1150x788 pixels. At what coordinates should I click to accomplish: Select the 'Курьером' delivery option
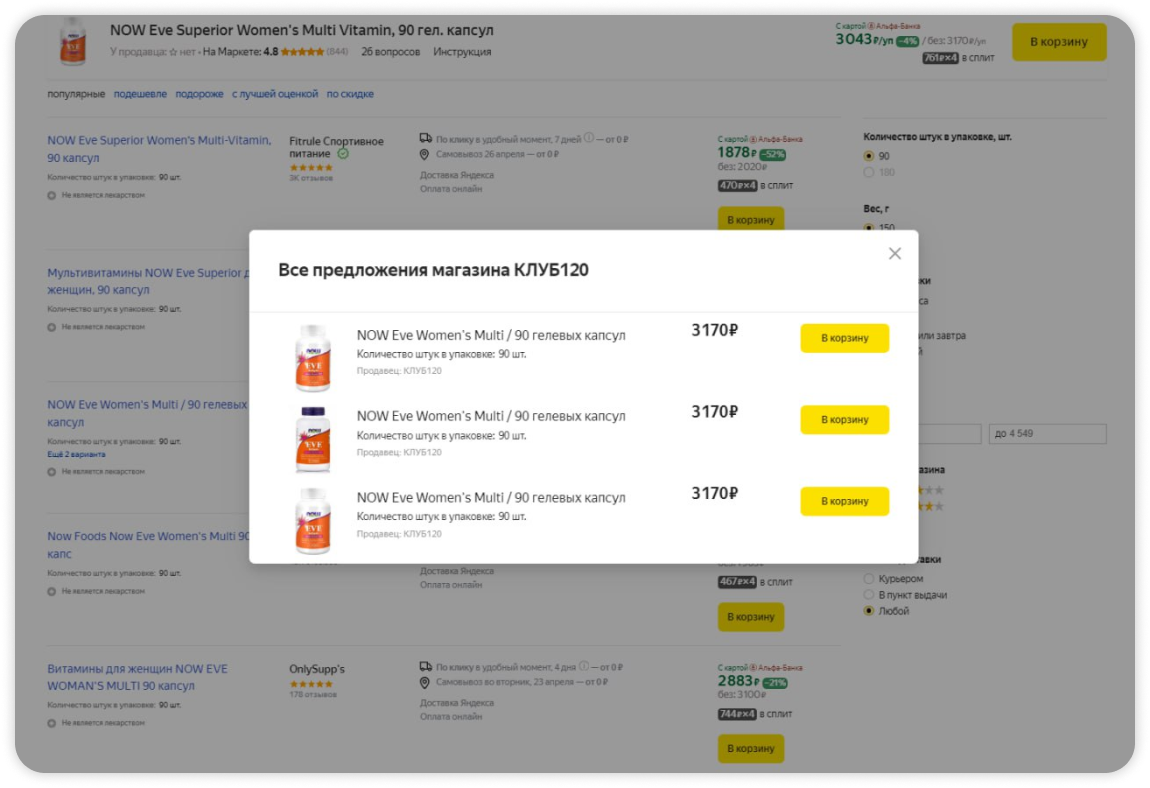tap(868, 579)
